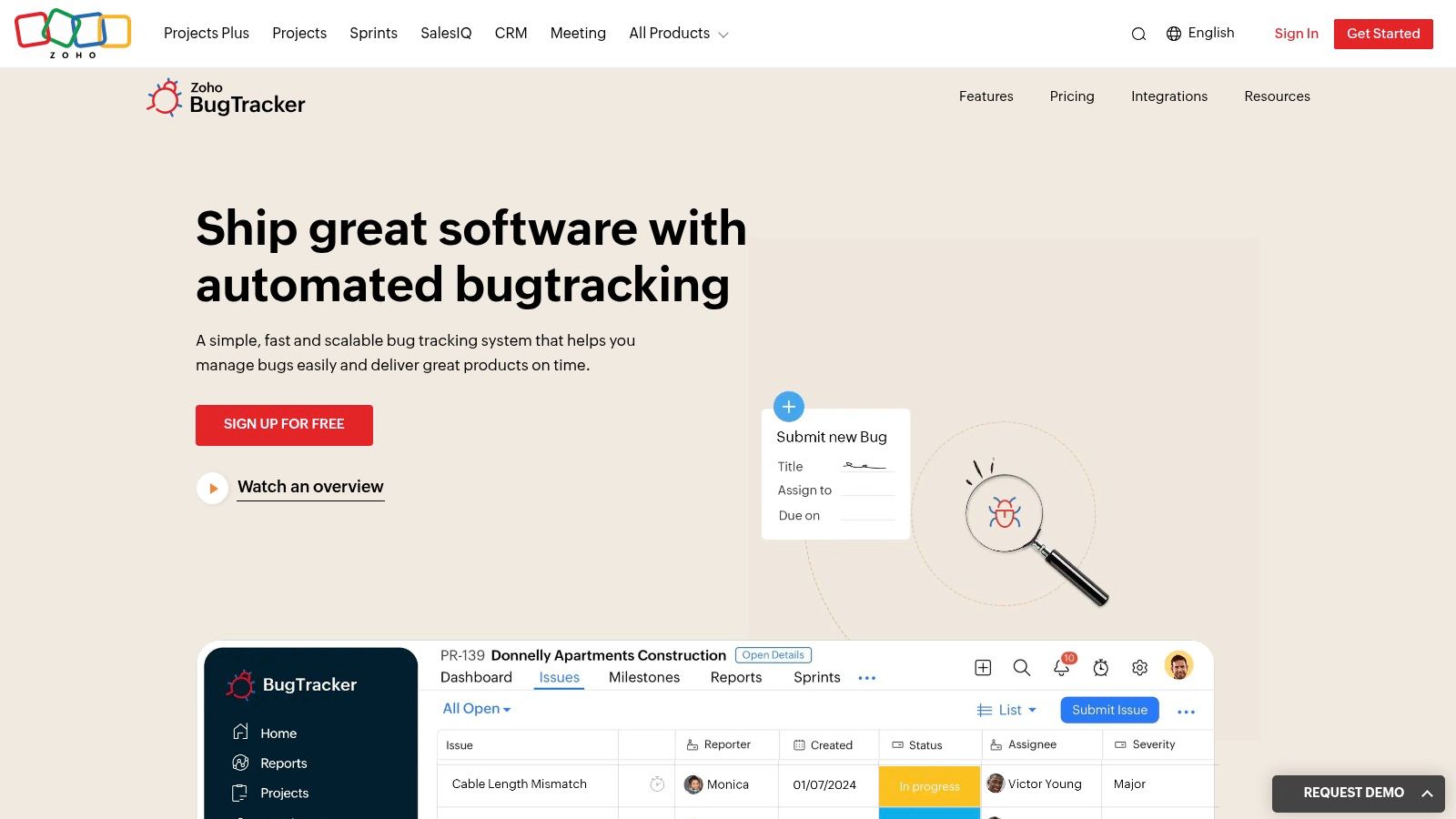This screenshot has height=819, width=1456.
Task: Click the In progress status cell
Action: pyautogui.click(x=929, y=786)
